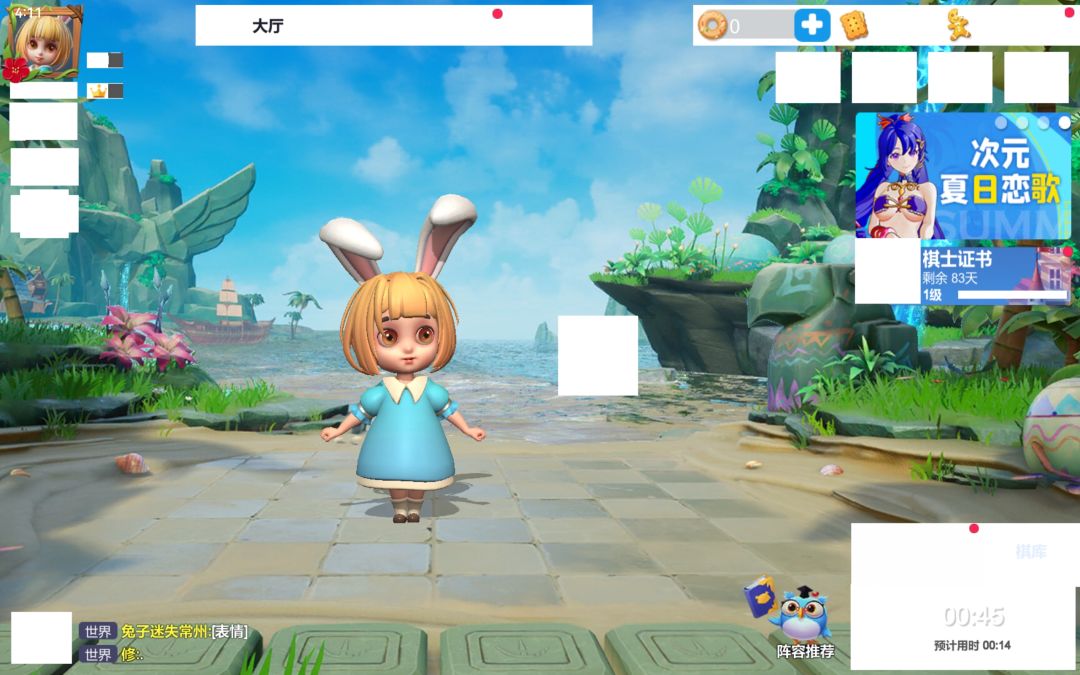This screenshot has width=1080, height=675.
Task: Click the square biscuit currency icon
Action: (854, 25)
